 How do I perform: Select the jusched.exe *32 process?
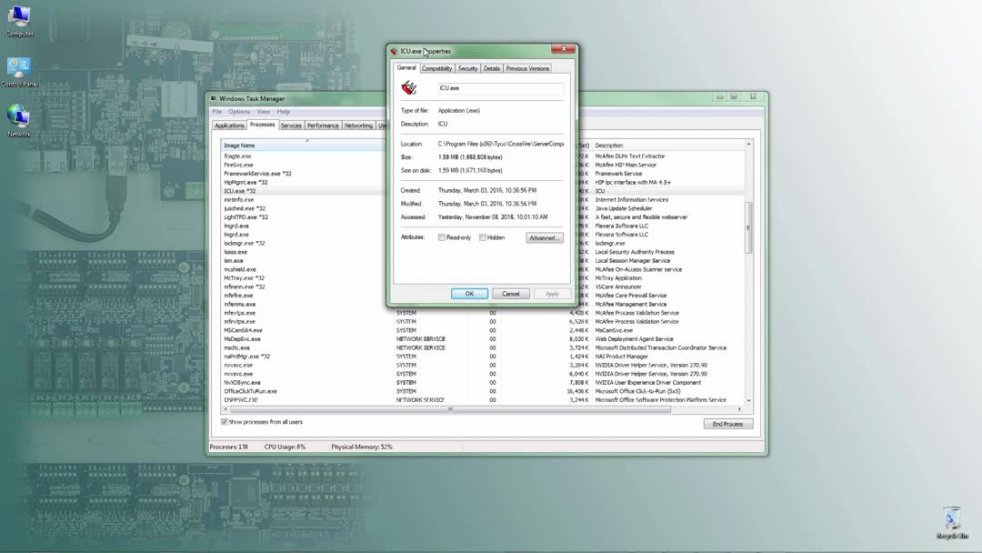[x=244, y=209]
